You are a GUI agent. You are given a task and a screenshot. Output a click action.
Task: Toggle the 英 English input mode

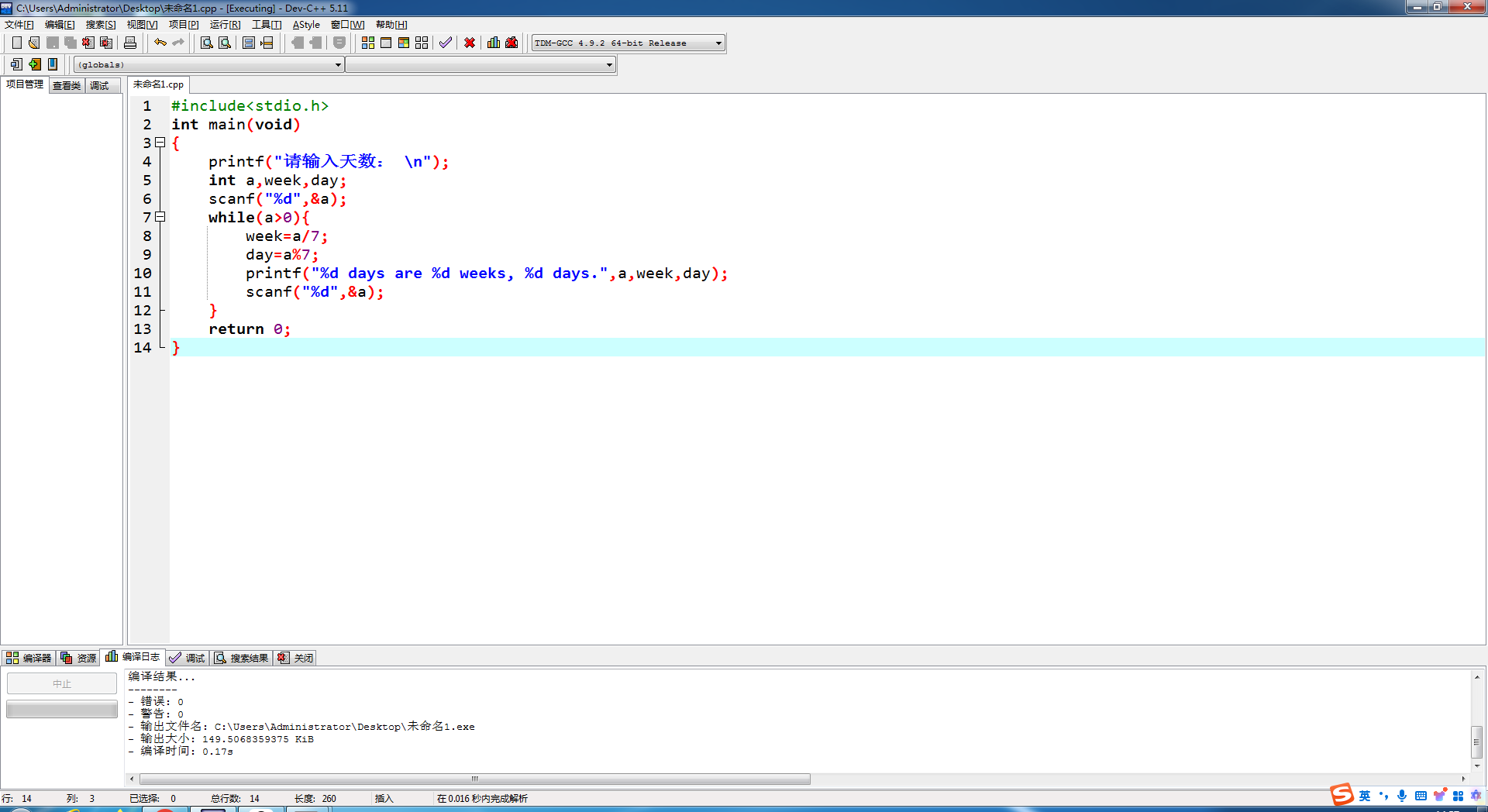click(x=1365, y=796)
